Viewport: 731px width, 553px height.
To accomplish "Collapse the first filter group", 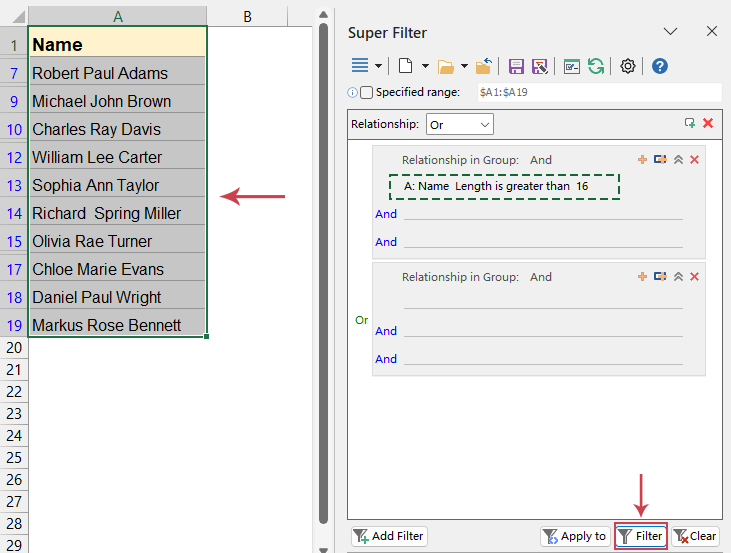I will (x=678, y=160).
